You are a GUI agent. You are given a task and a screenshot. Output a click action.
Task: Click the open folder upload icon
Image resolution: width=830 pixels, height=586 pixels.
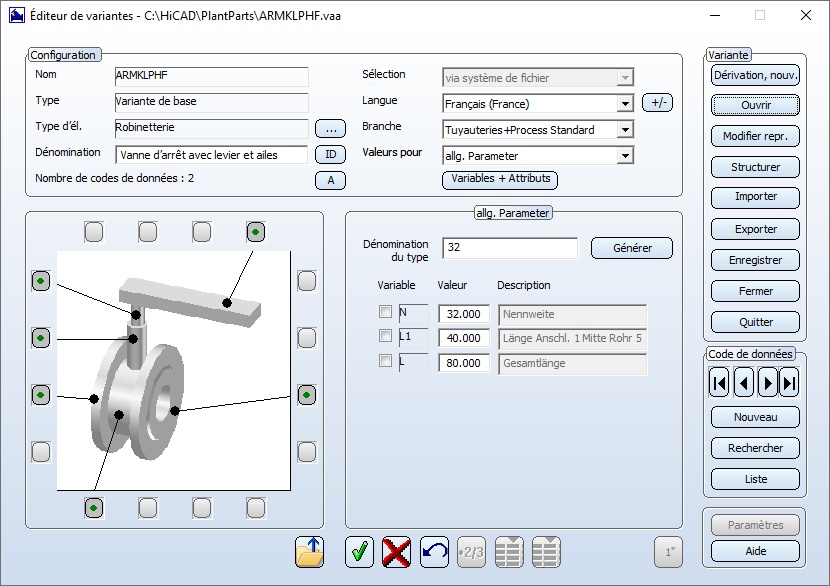tap(310, 552)
